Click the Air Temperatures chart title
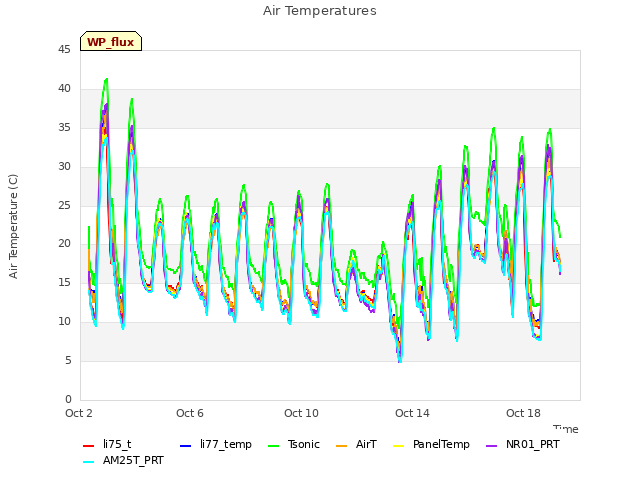 (x=320, y=11)
